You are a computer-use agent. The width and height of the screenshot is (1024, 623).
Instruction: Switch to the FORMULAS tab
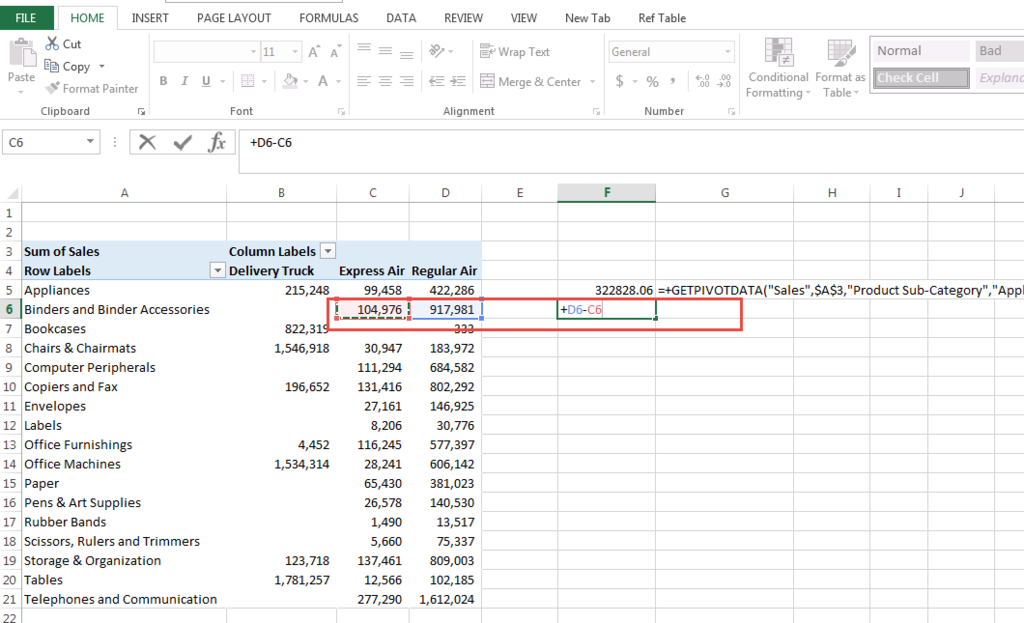pos(328,18)
